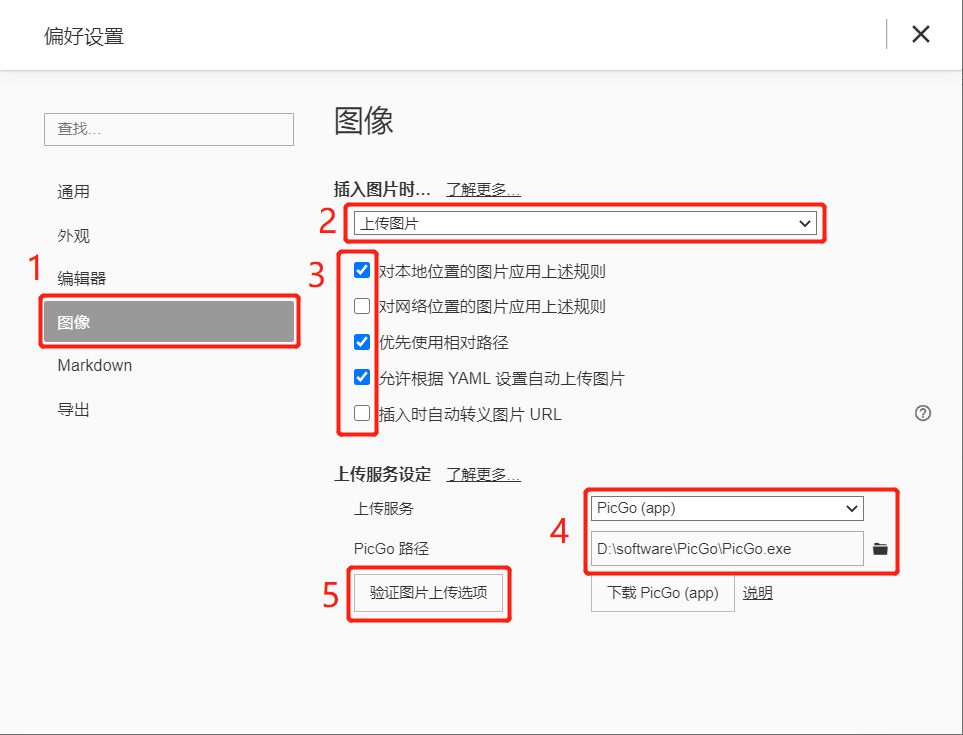The width and height of the screenshot is (963, 735).
Task: Enable 插入时自动转义图片 URL checkbox
Action: pos(362,413)
